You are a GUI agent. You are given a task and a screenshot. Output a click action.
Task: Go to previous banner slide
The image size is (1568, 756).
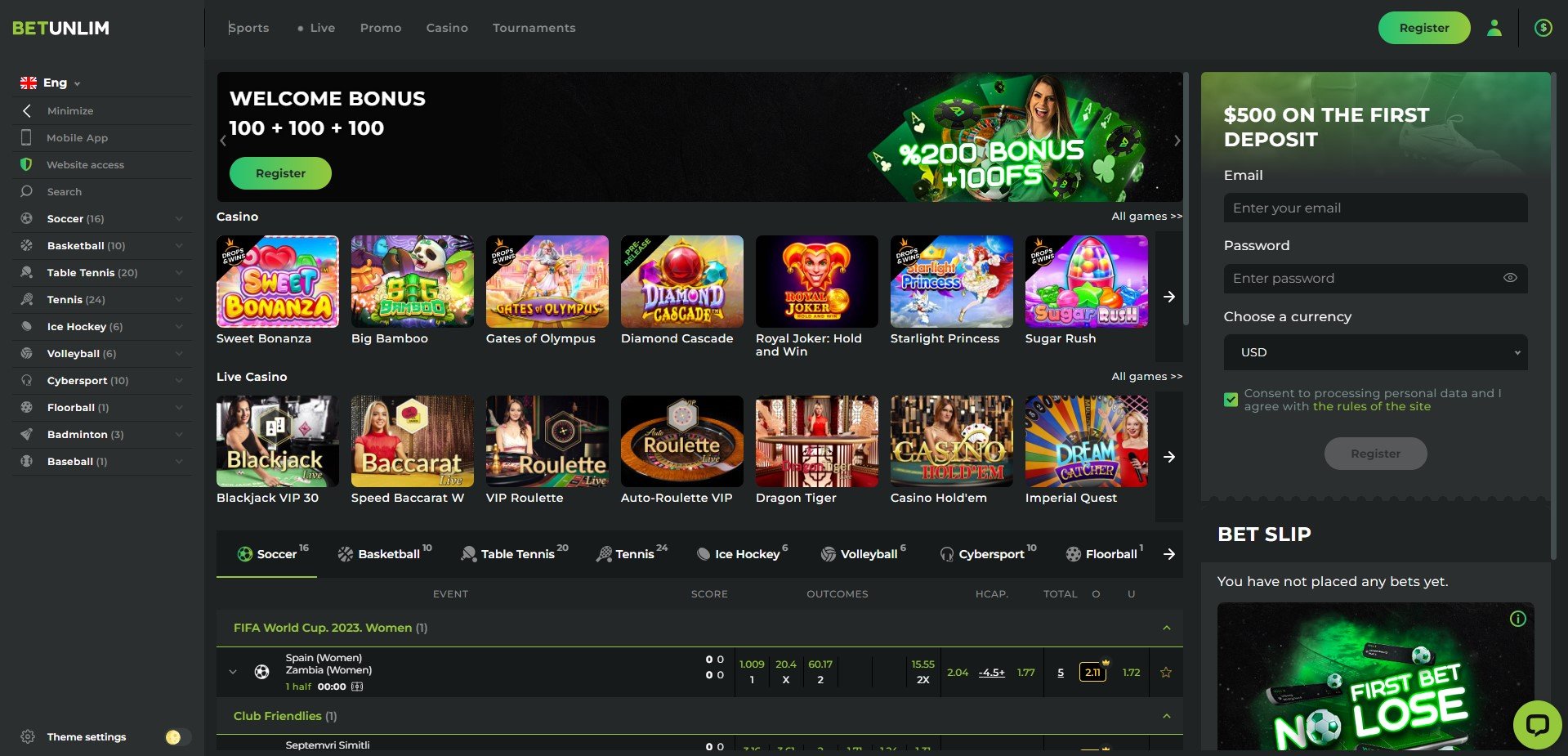click(223, 141)
